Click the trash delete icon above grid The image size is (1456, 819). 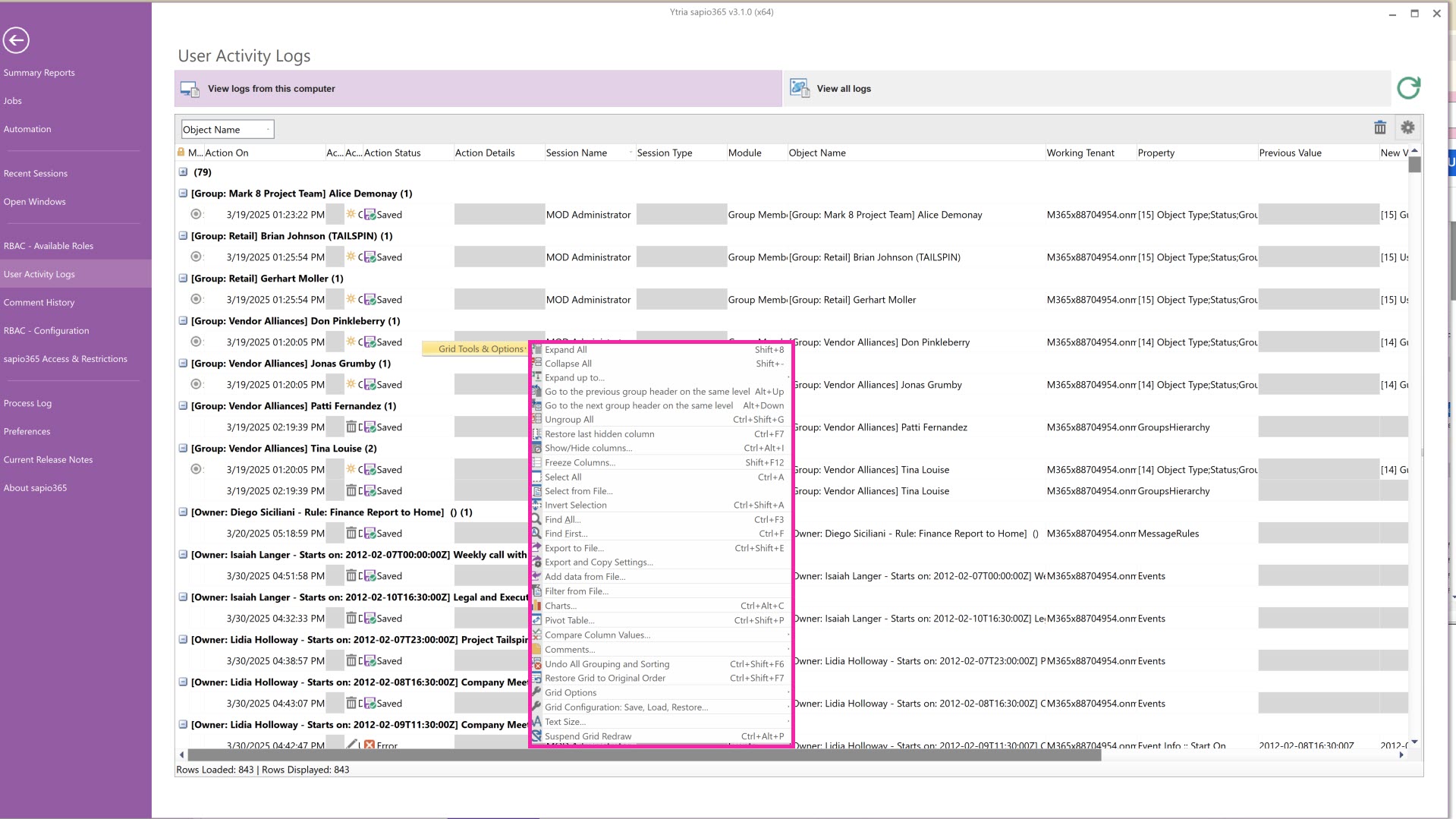(1379, 128)
